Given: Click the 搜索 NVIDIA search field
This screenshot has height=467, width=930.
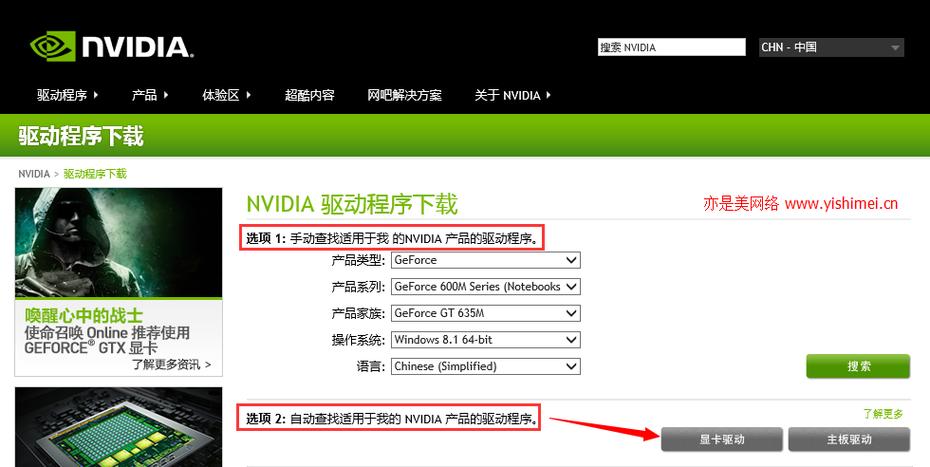Looking at the screenshot, I should coord(671,47).
